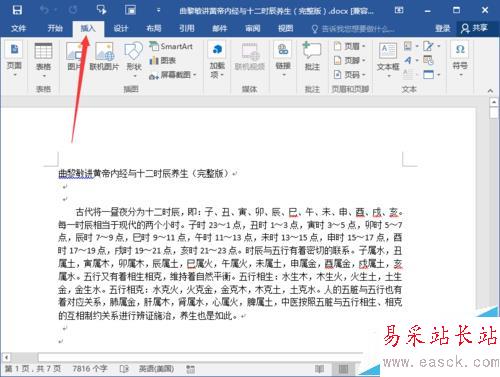Click the vertical scrollbar up arrow

point(494,101)
